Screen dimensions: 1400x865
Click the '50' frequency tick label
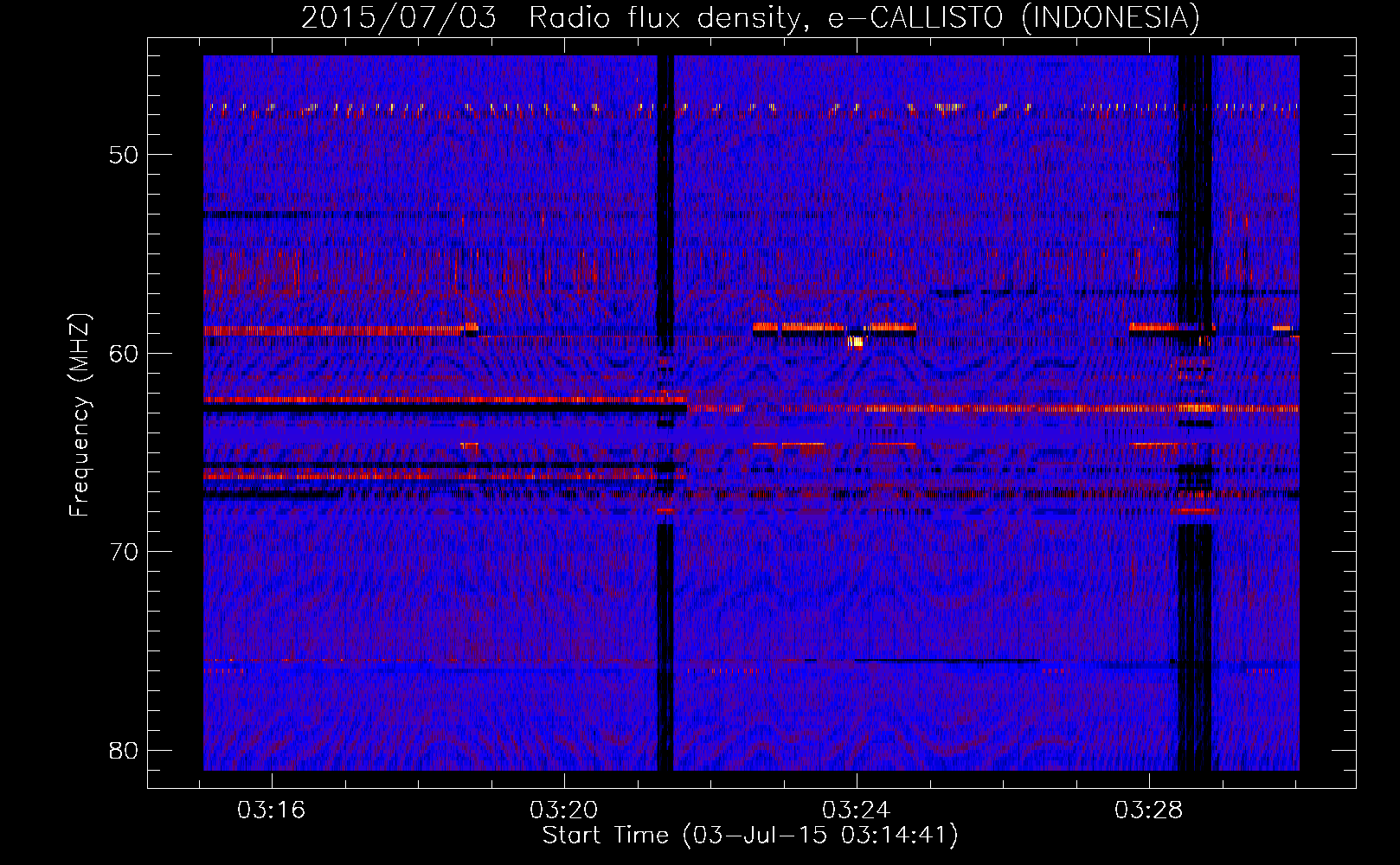point(124,155)
